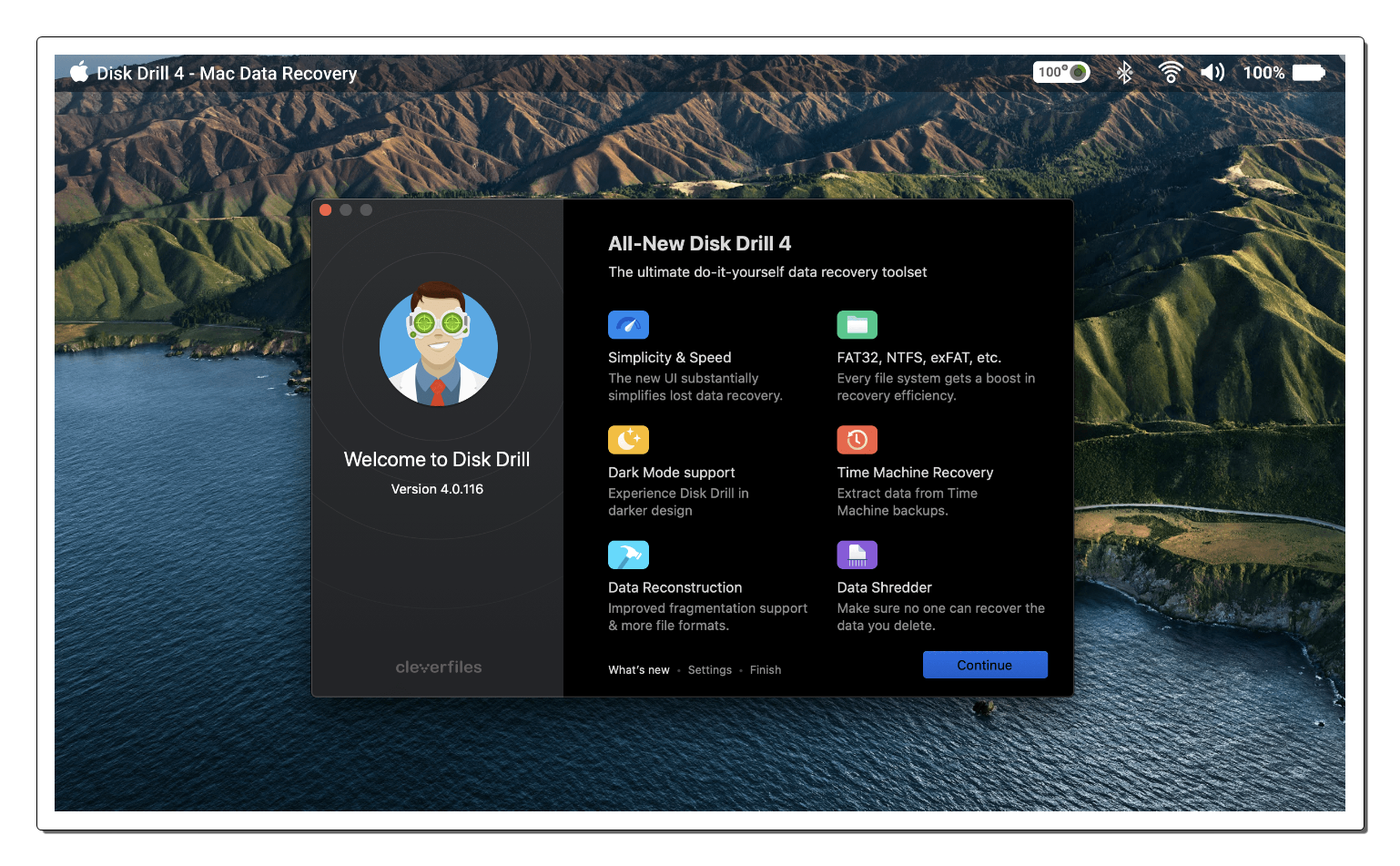Open the Wi-Fi status menu
This screenshot has width=1400, height=866.
pyautogui.click(x=1171, y=72)
